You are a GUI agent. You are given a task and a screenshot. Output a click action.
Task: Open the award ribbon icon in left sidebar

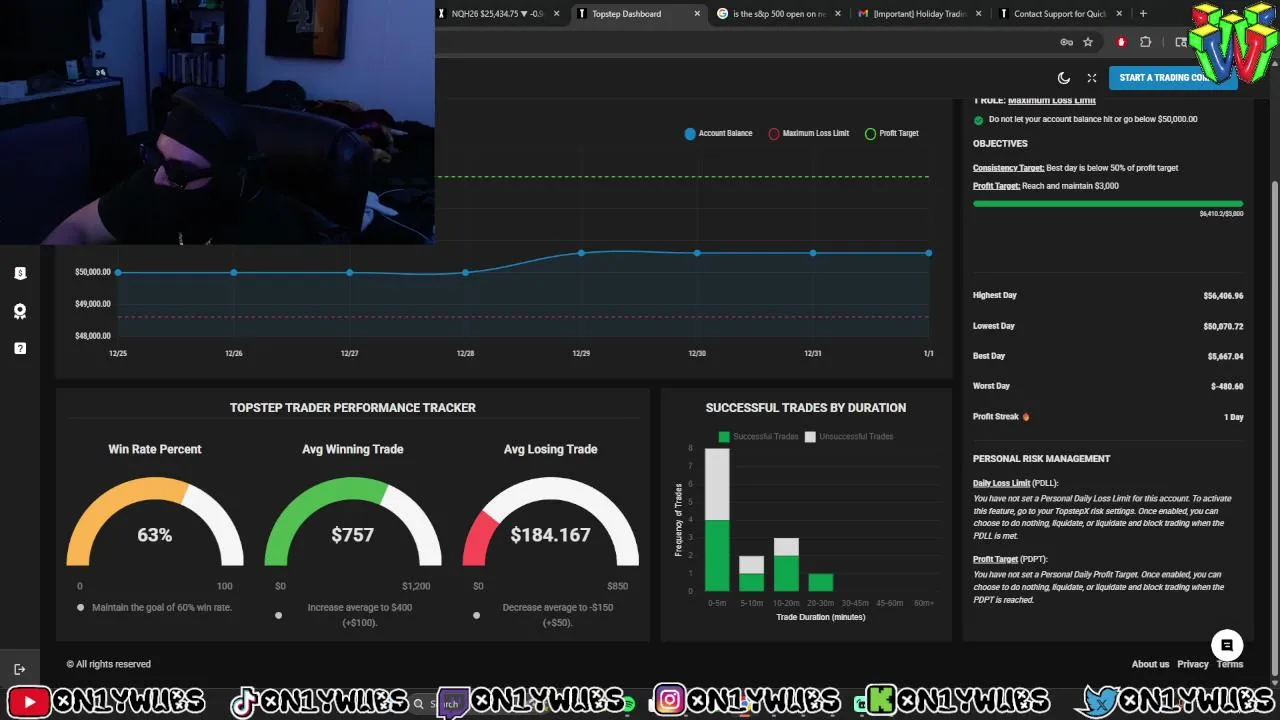click(20, 311)
